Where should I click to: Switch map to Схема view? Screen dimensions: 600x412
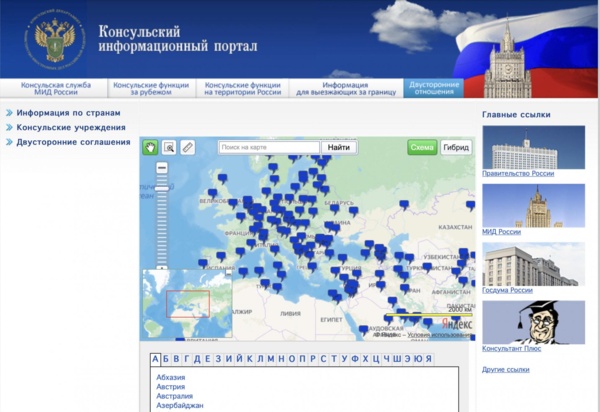(x=422, y=148)
